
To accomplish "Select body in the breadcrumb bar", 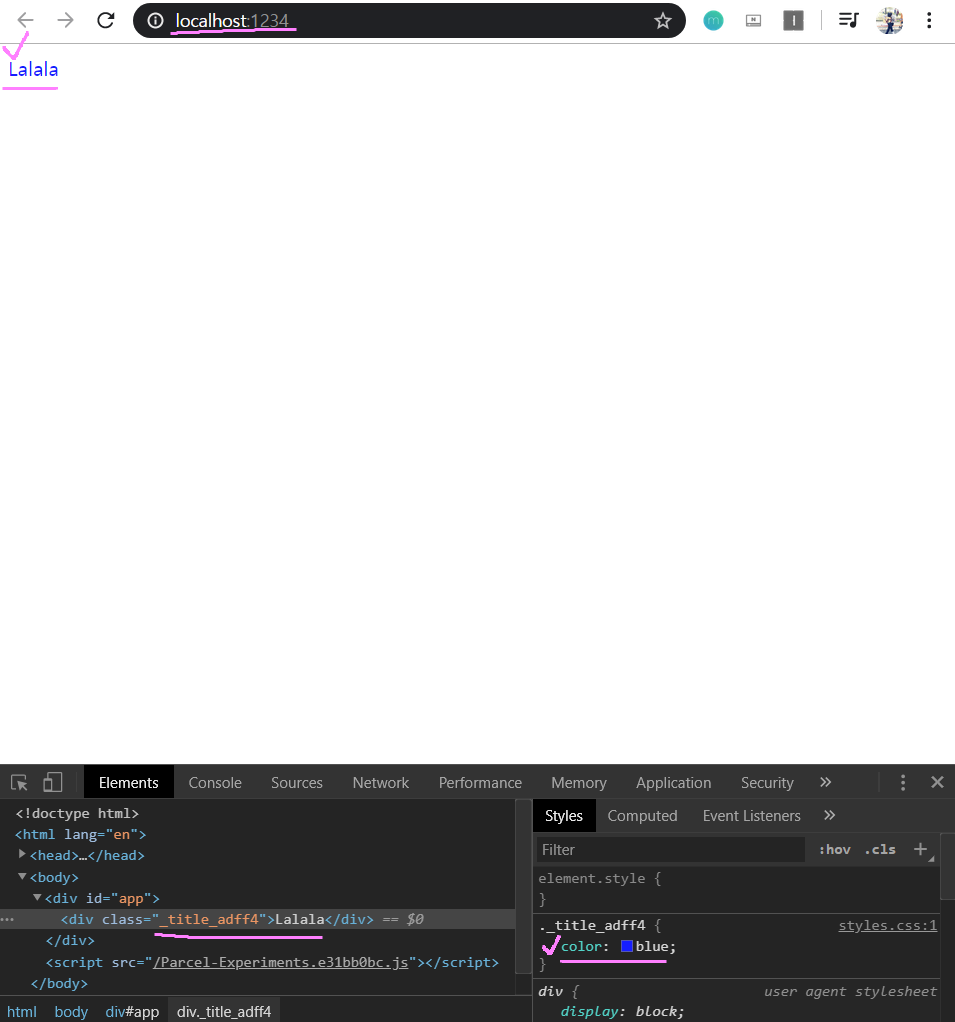I will [x=71, y=1011].
